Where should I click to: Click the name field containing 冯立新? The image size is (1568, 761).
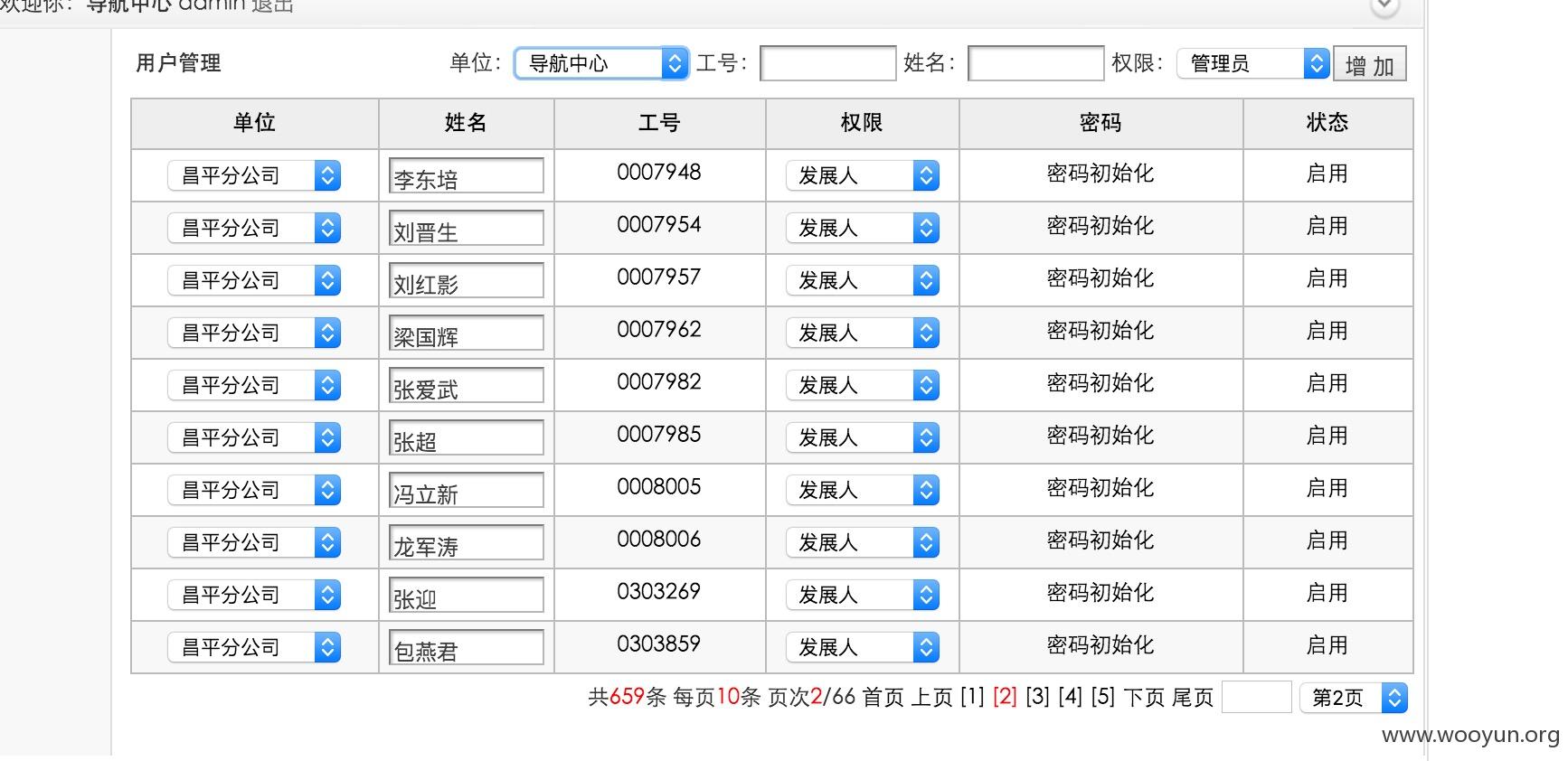click(467, 491)
